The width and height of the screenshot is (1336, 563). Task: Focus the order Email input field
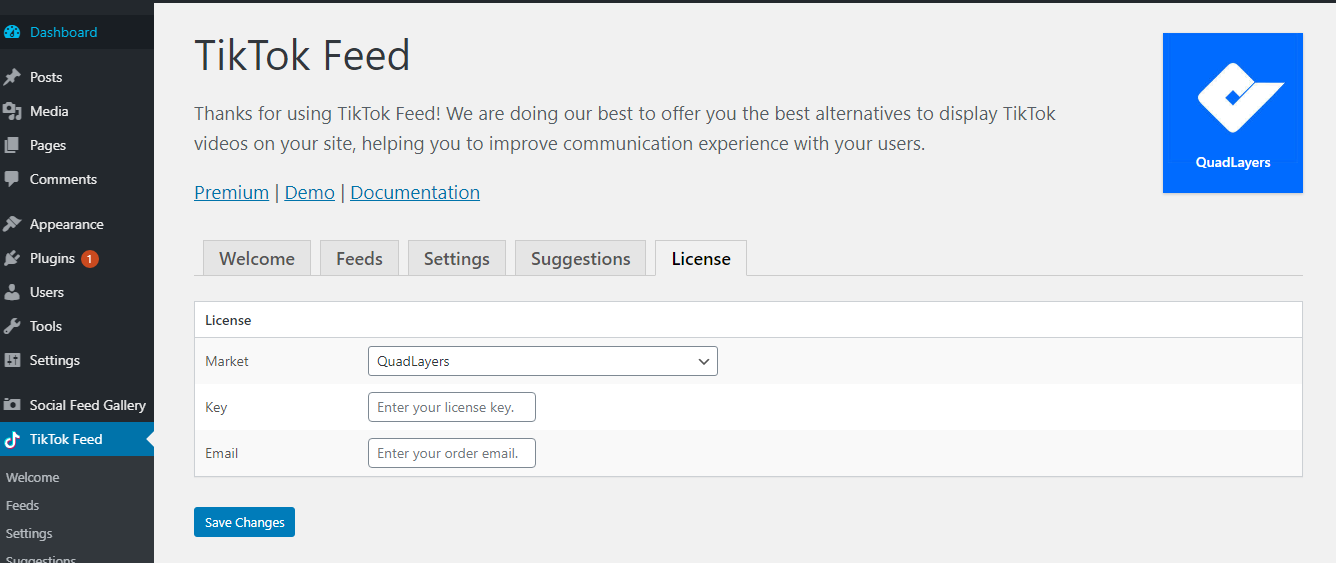pos(452,453)
